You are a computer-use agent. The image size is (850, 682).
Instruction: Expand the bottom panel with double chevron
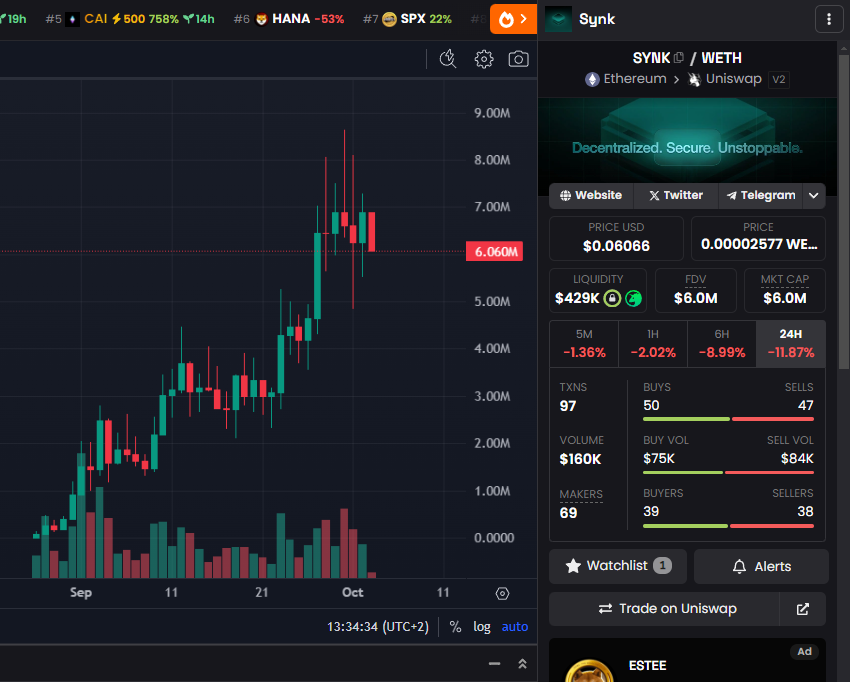coord(521,664)
